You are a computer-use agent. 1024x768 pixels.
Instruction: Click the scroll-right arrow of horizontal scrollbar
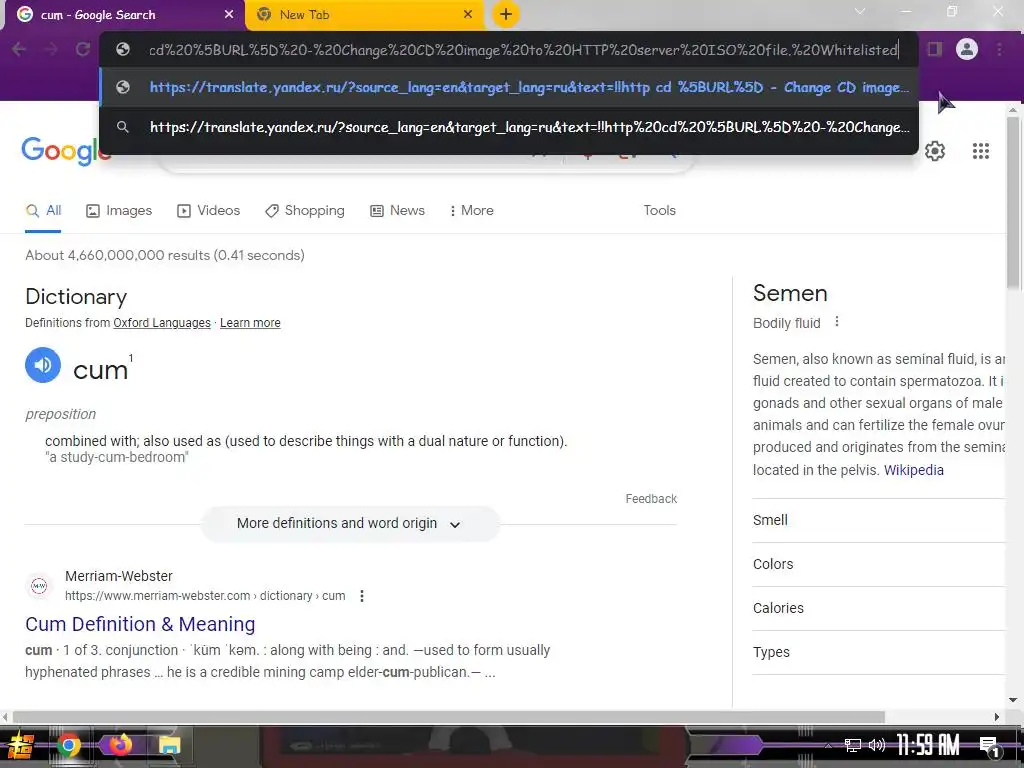pos(997,717)
